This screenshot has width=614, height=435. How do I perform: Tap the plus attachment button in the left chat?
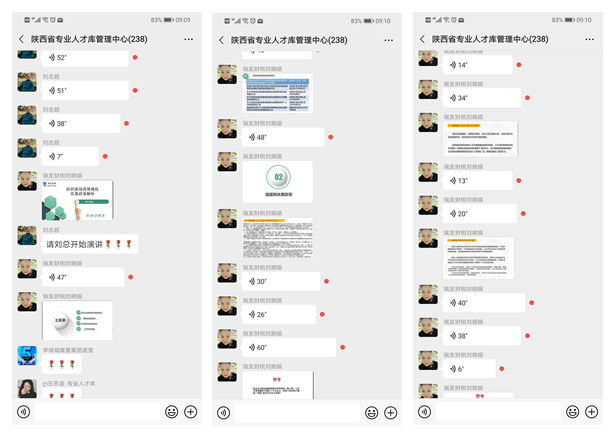coord(191,412)
